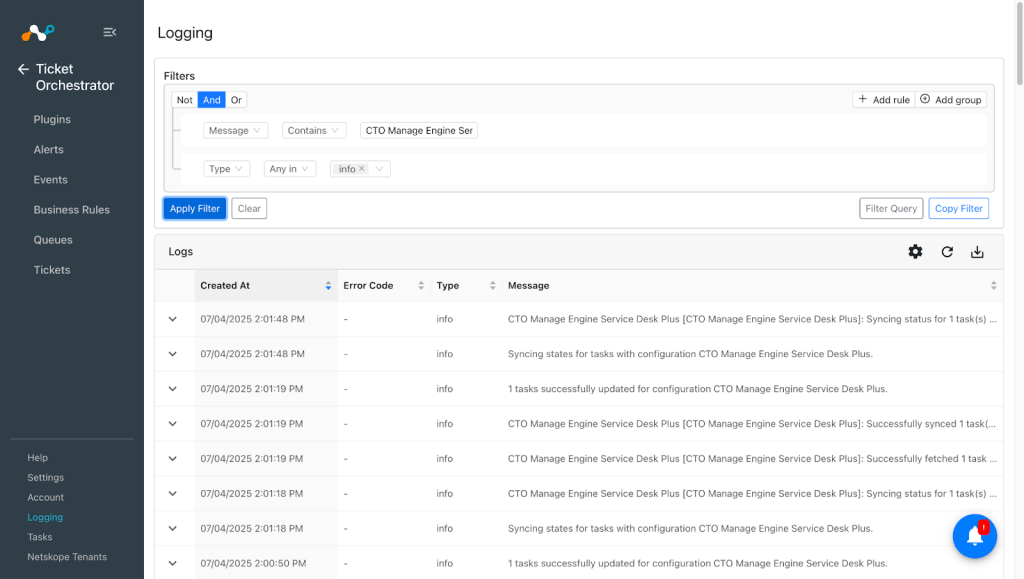Edit the CTO Manage Engine Ser filter text
The height and width of the screenshot is (579, 1024).
pos(419,131)
